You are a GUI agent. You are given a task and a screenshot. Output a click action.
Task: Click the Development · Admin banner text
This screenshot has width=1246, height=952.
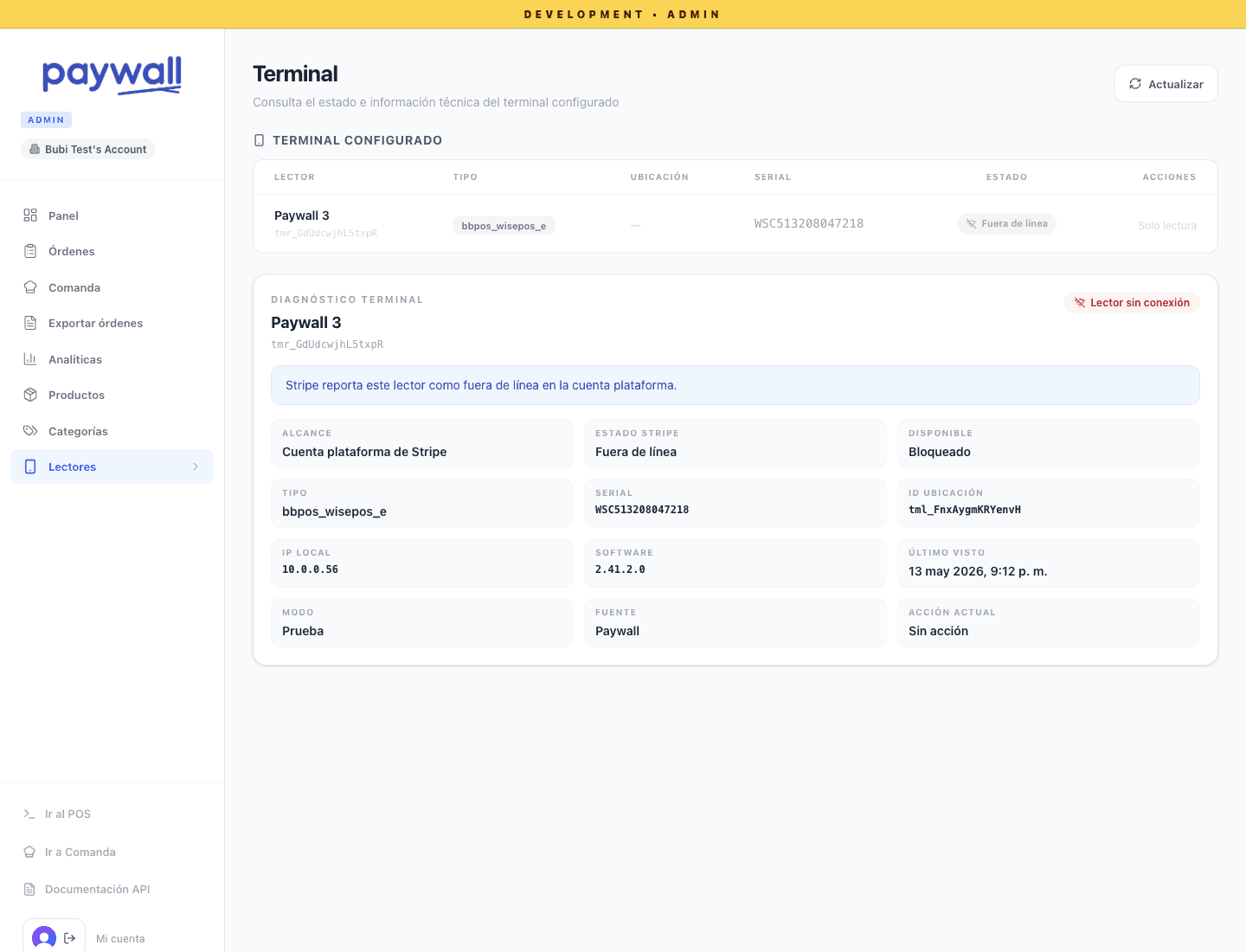pos(622,15)
